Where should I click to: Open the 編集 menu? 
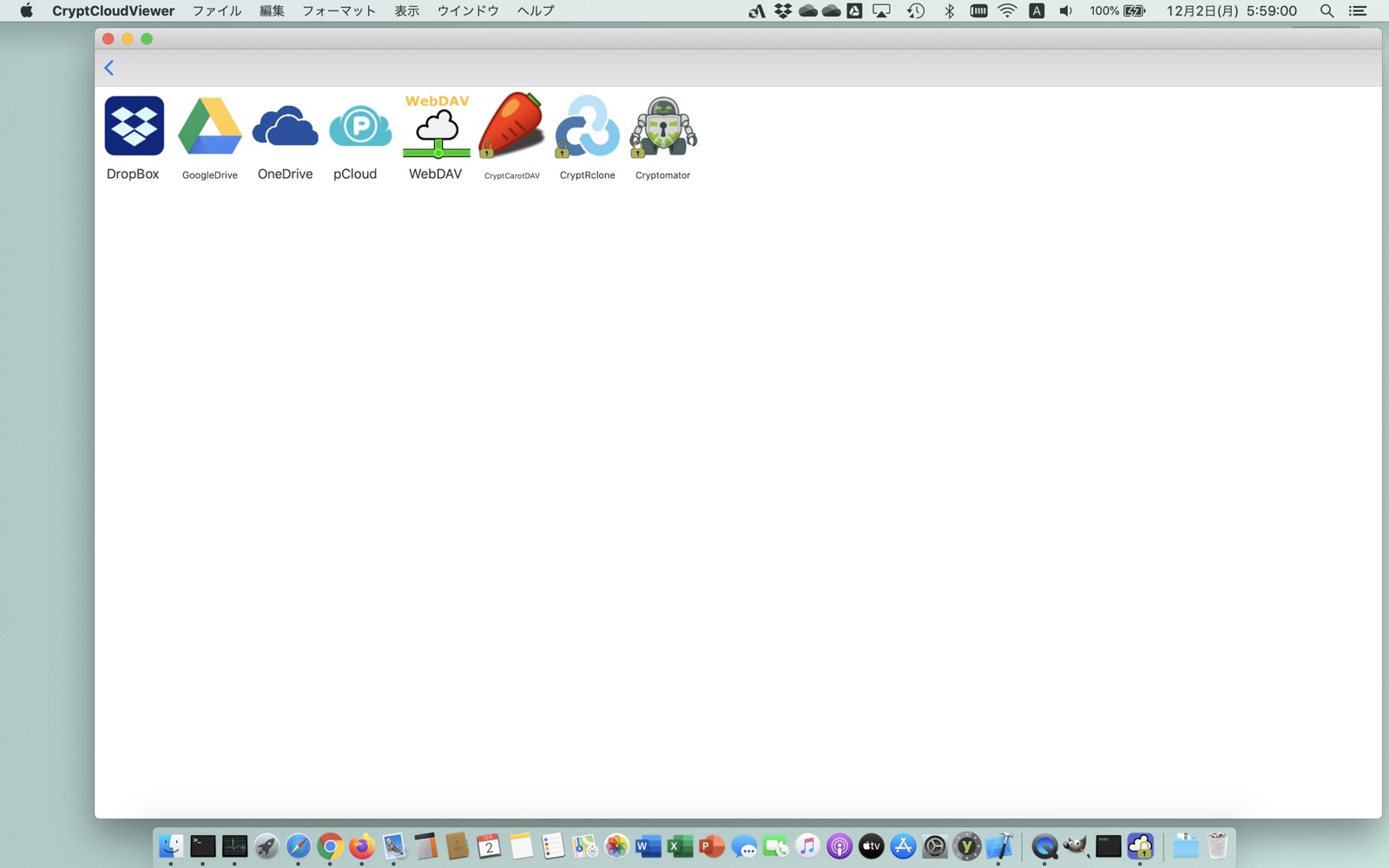pyautogui.click(x=272, y=10)
